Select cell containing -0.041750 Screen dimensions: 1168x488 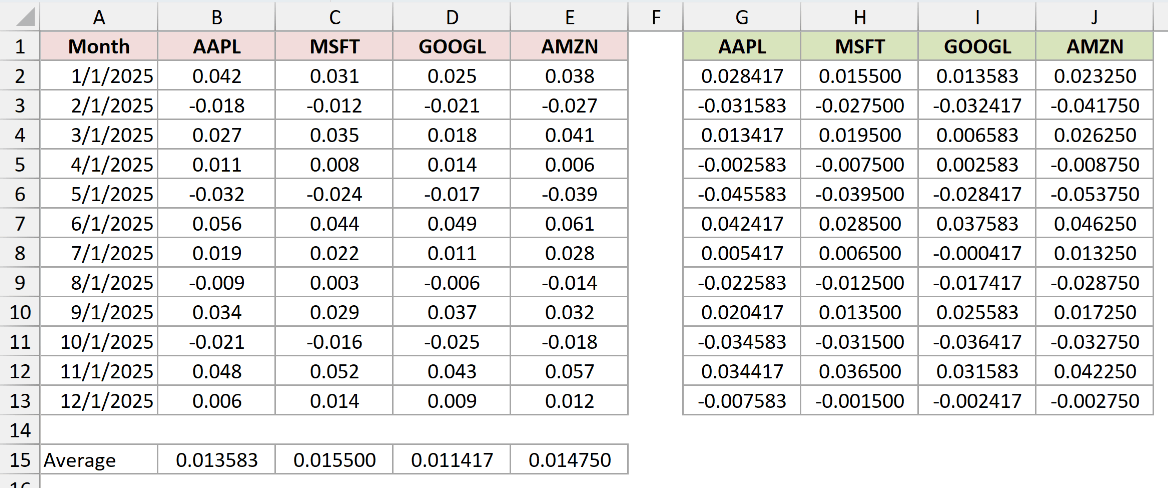(x=1094, y=106)
